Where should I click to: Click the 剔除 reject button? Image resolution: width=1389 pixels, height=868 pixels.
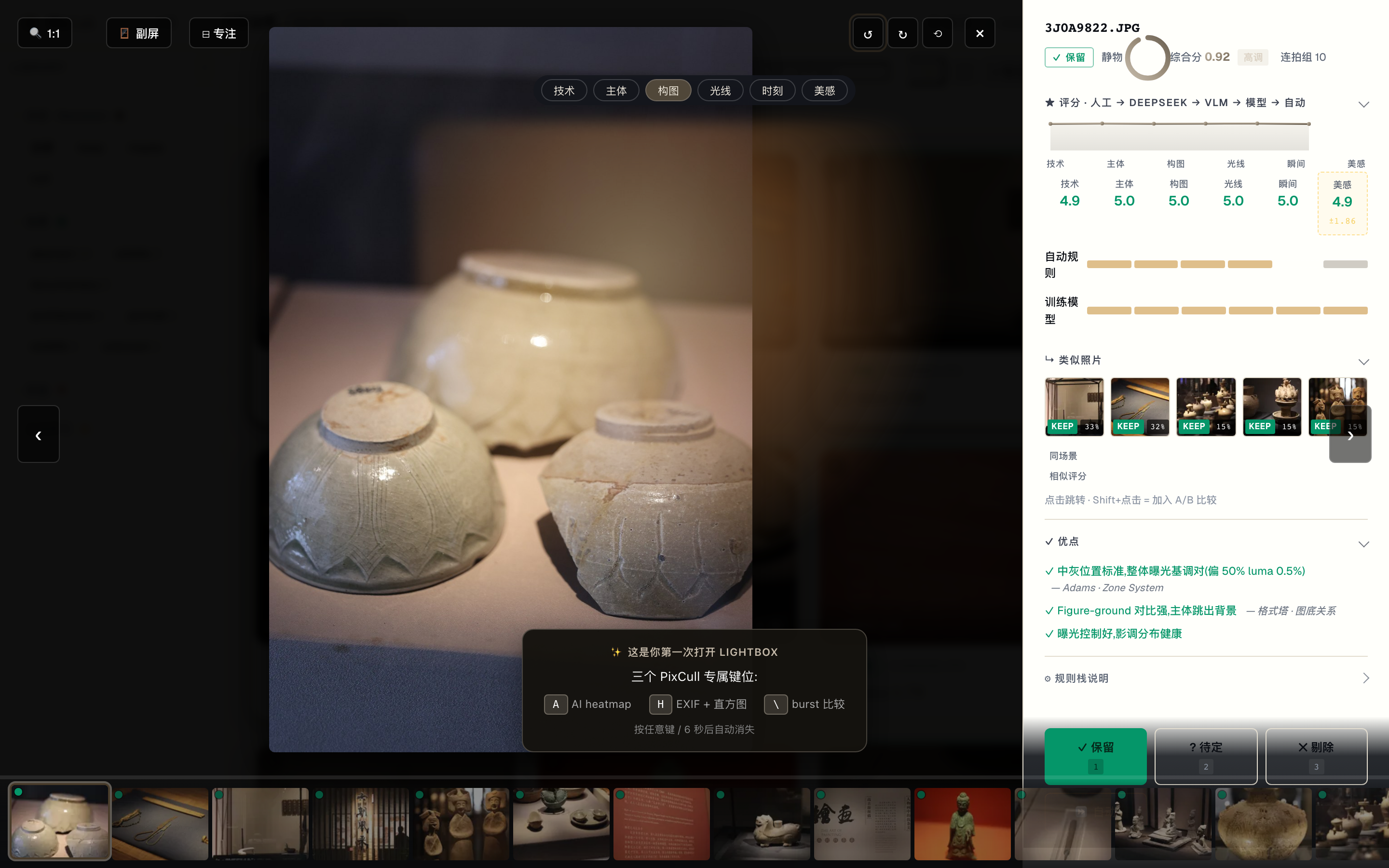1316,756
